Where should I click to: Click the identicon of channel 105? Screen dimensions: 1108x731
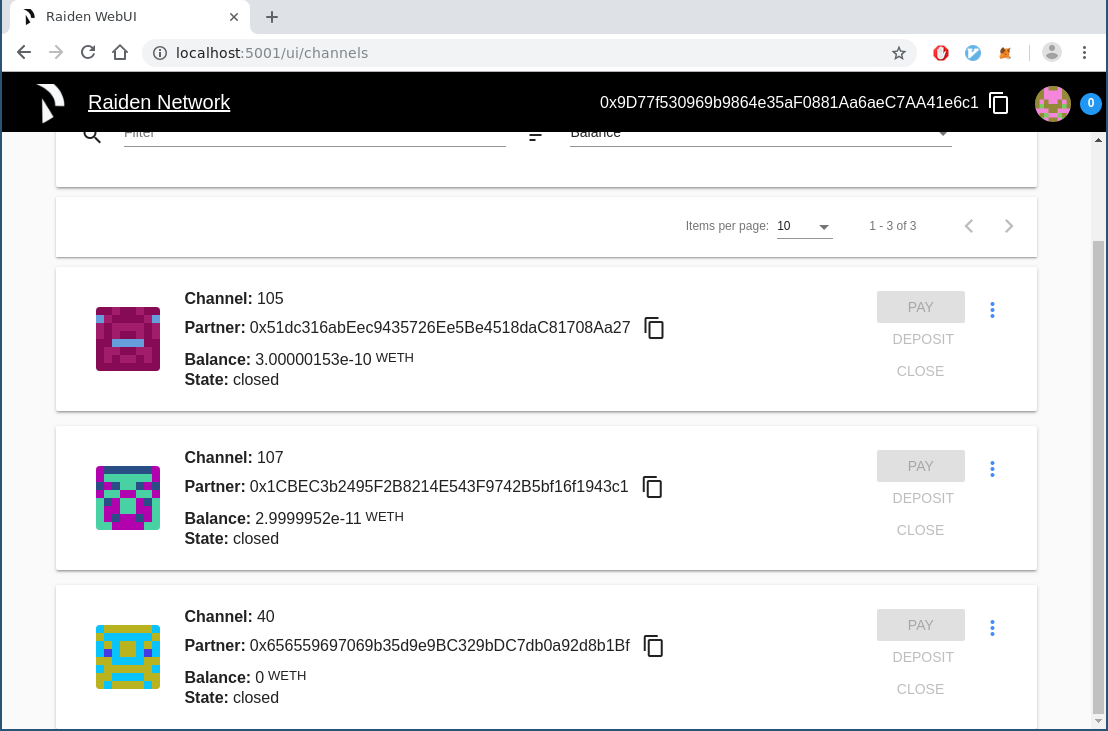click(127, 339)
